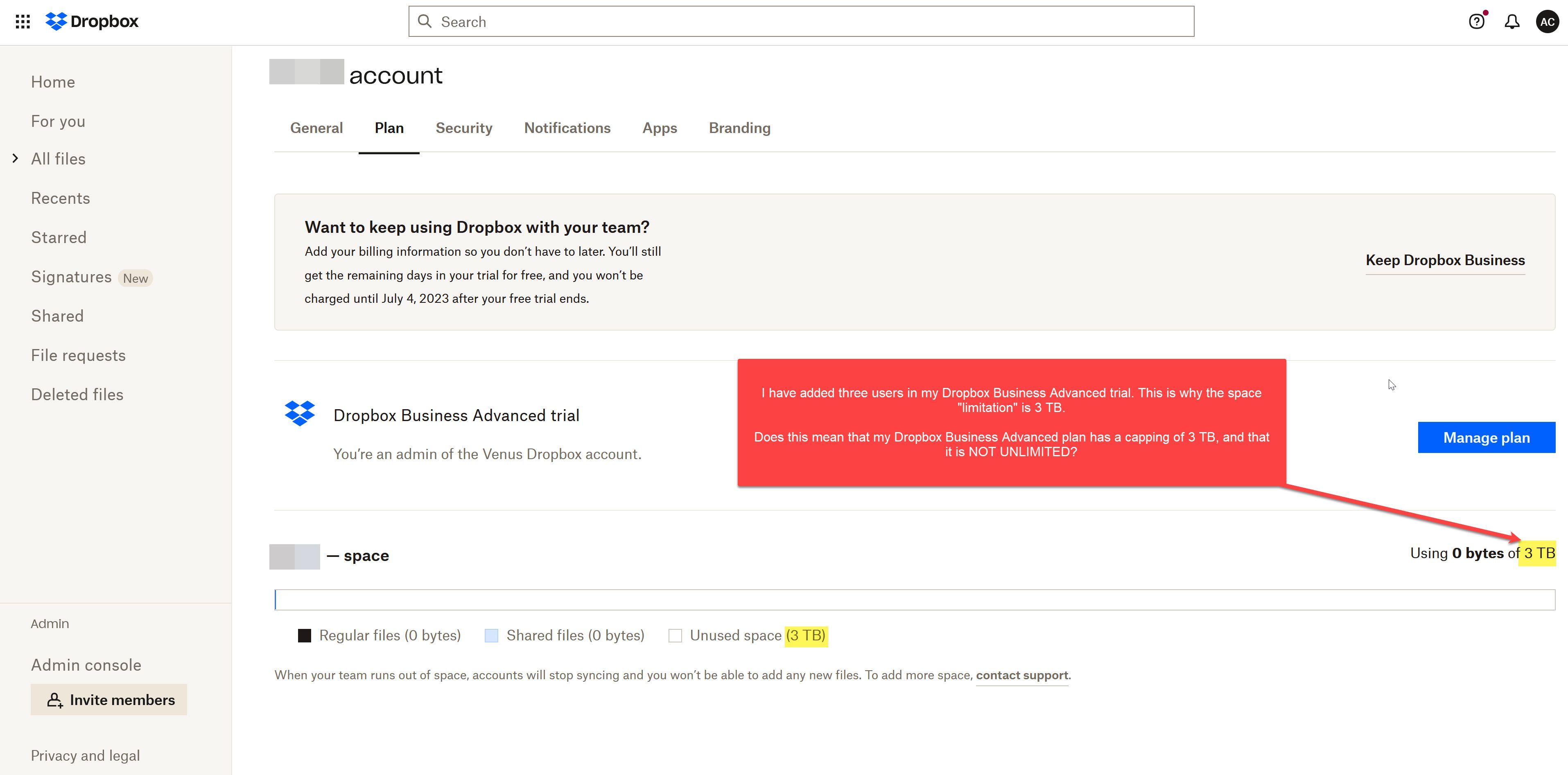Expand the All files tree chevron

click(x=15, y=158)
